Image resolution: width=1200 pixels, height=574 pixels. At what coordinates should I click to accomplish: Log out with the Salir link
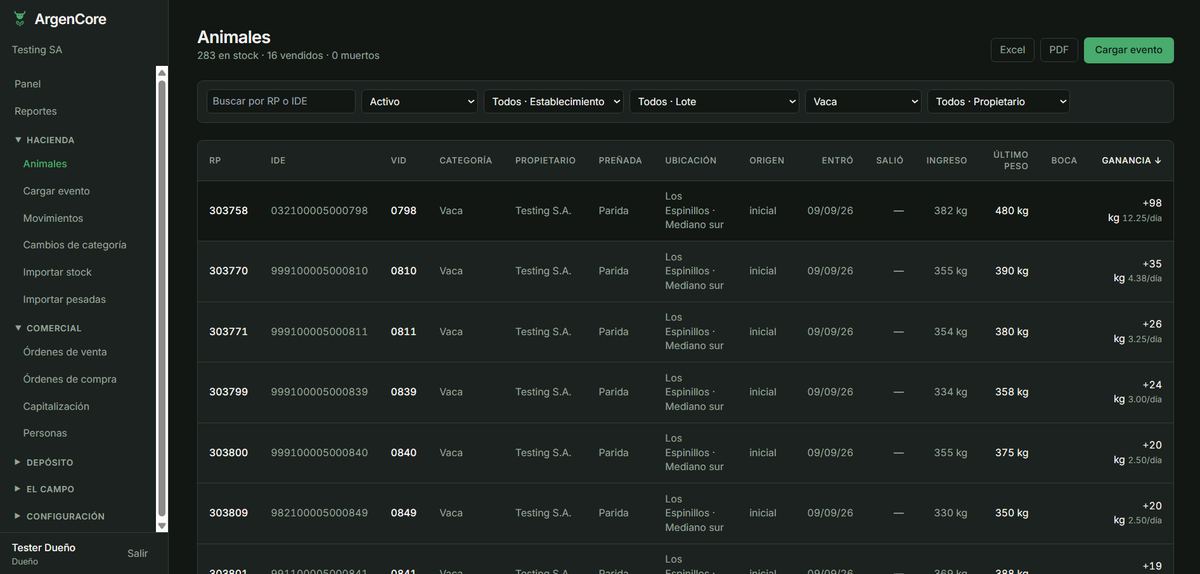click(137, 553)
